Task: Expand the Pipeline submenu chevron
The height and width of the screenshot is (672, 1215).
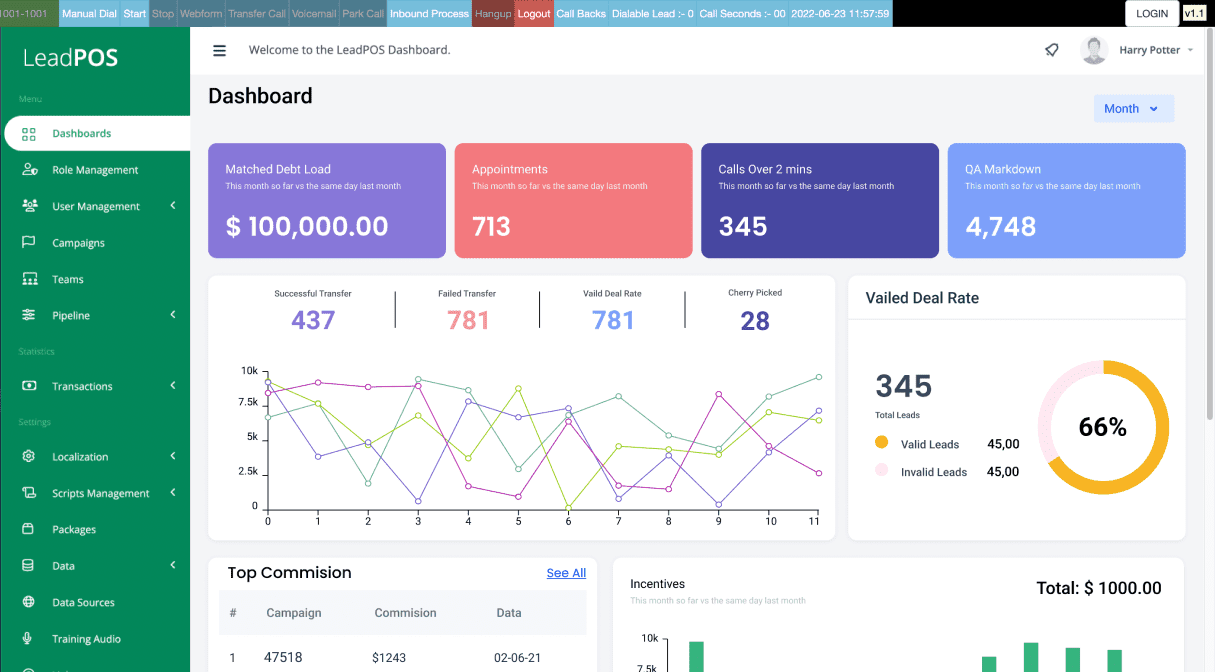Action: [173, 315]
